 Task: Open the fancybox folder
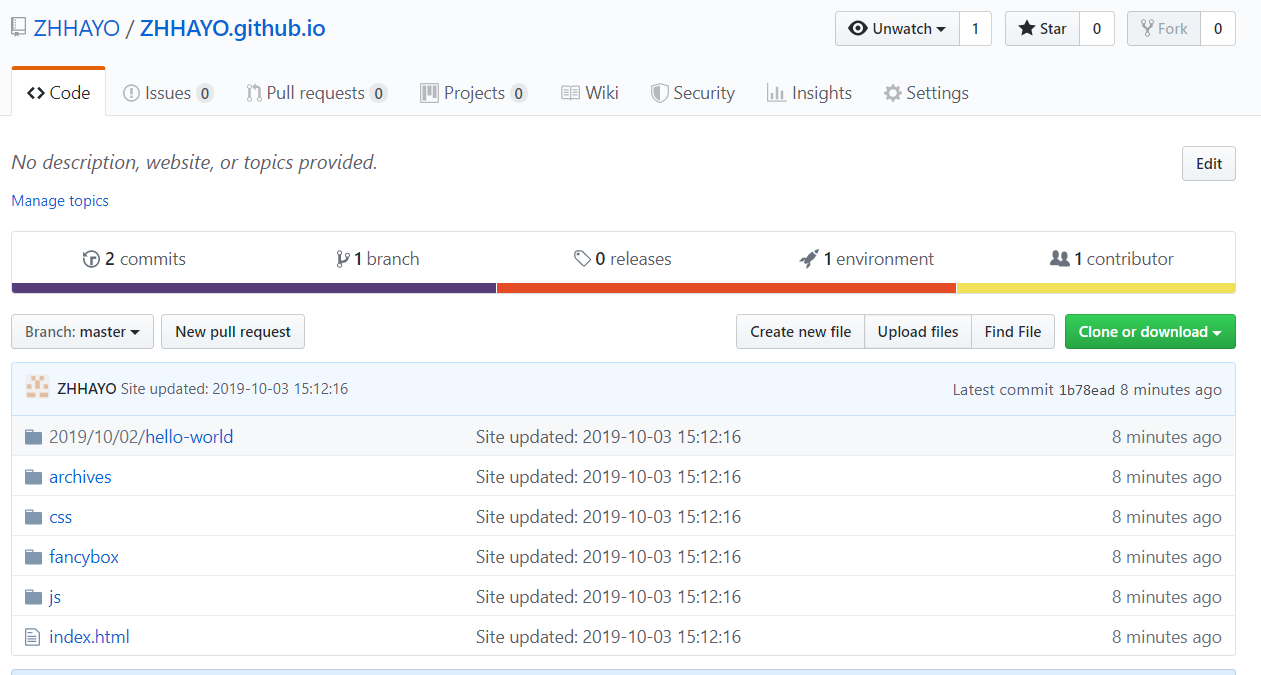[x=84, y=557]
